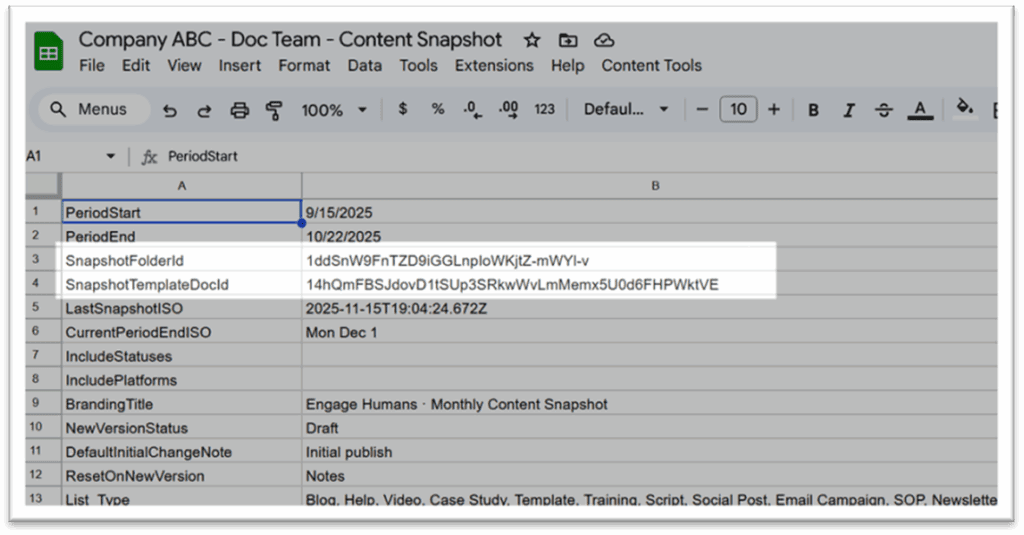Open the Content Tools menu
1024x535 pixels.
651,66
